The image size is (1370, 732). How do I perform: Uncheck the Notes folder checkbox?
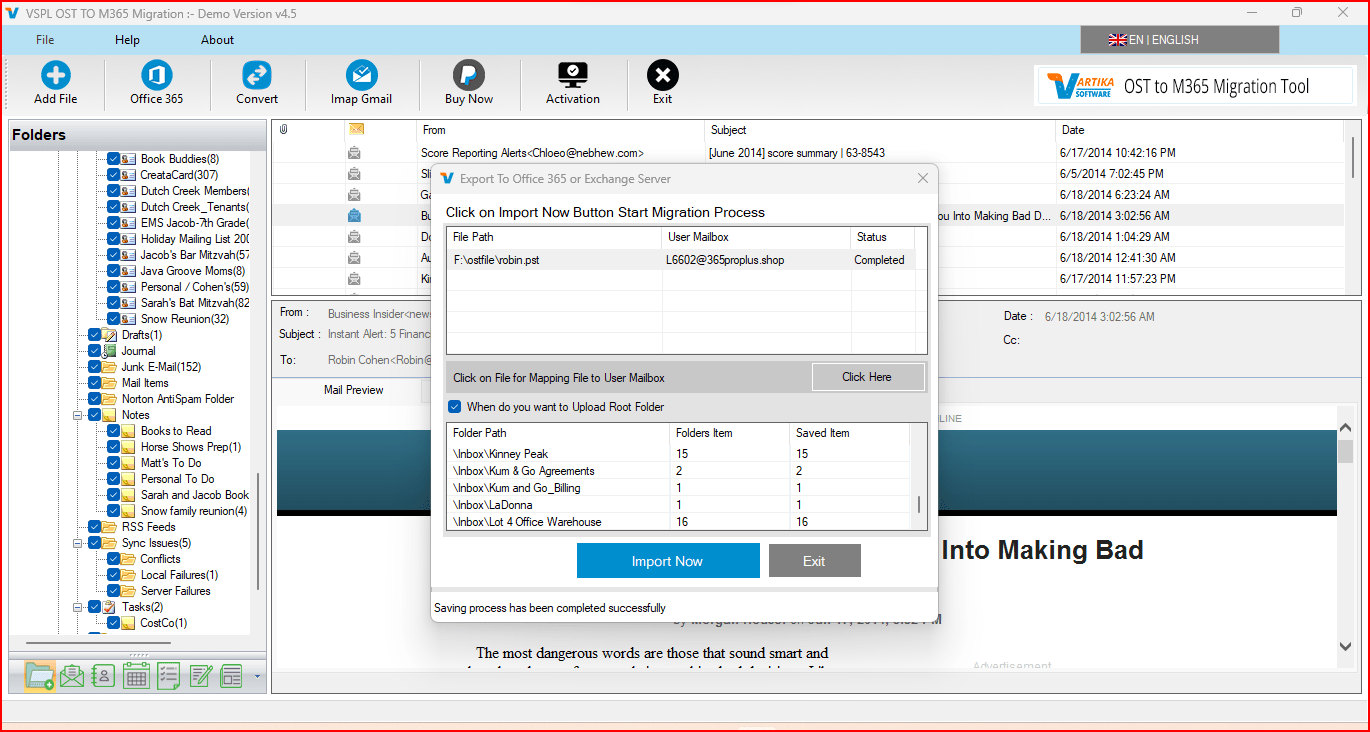(x=95, y=415)
